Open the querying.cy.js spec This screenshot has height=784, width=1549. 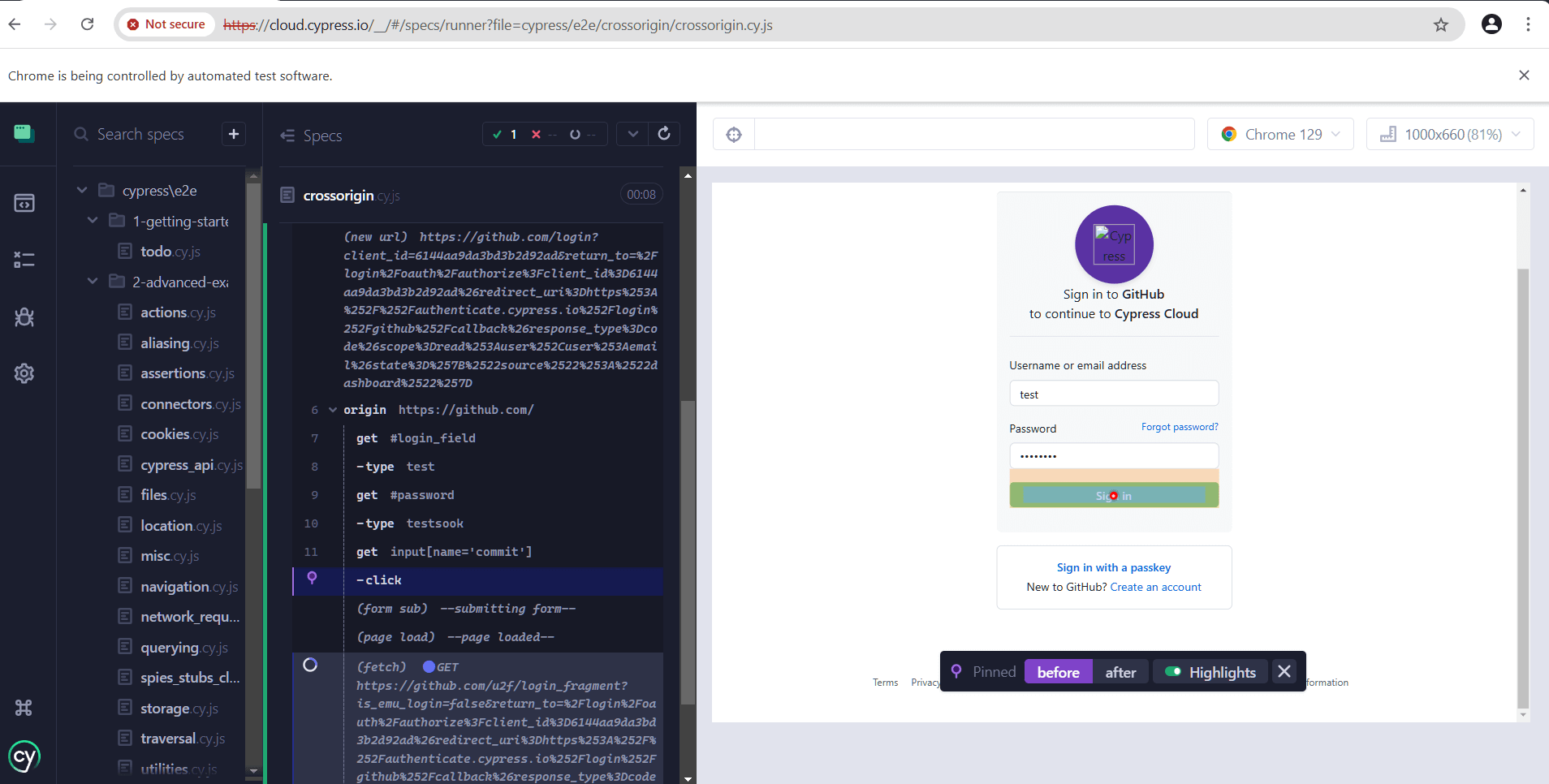coord(183,648)
